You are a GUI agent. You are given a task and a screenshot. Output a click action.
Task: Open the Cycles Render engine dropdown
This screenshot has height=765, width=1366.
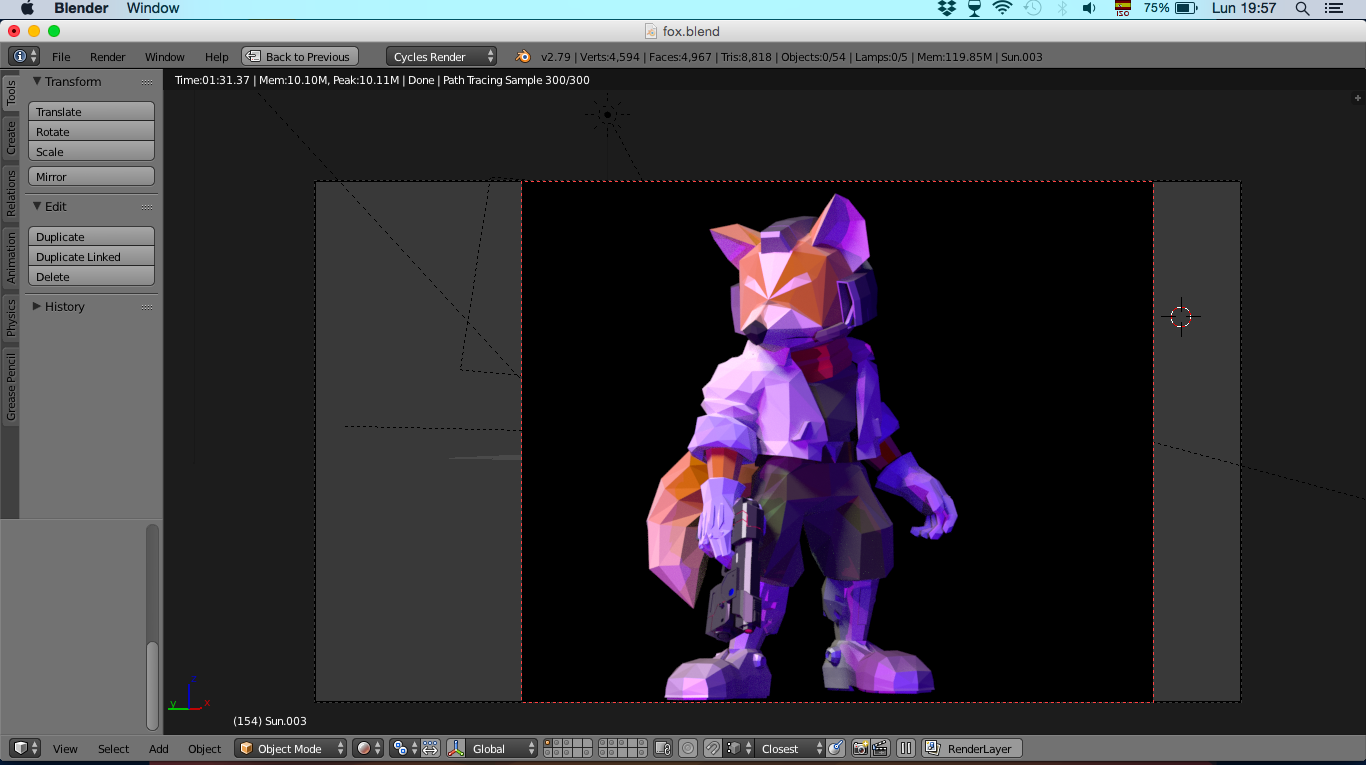[440, 56]
